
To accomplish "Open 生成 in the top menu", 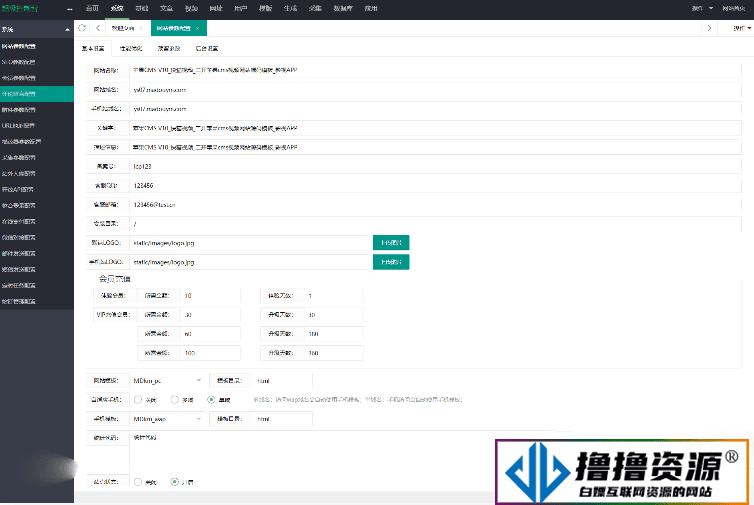I will (x=290, y=9).
